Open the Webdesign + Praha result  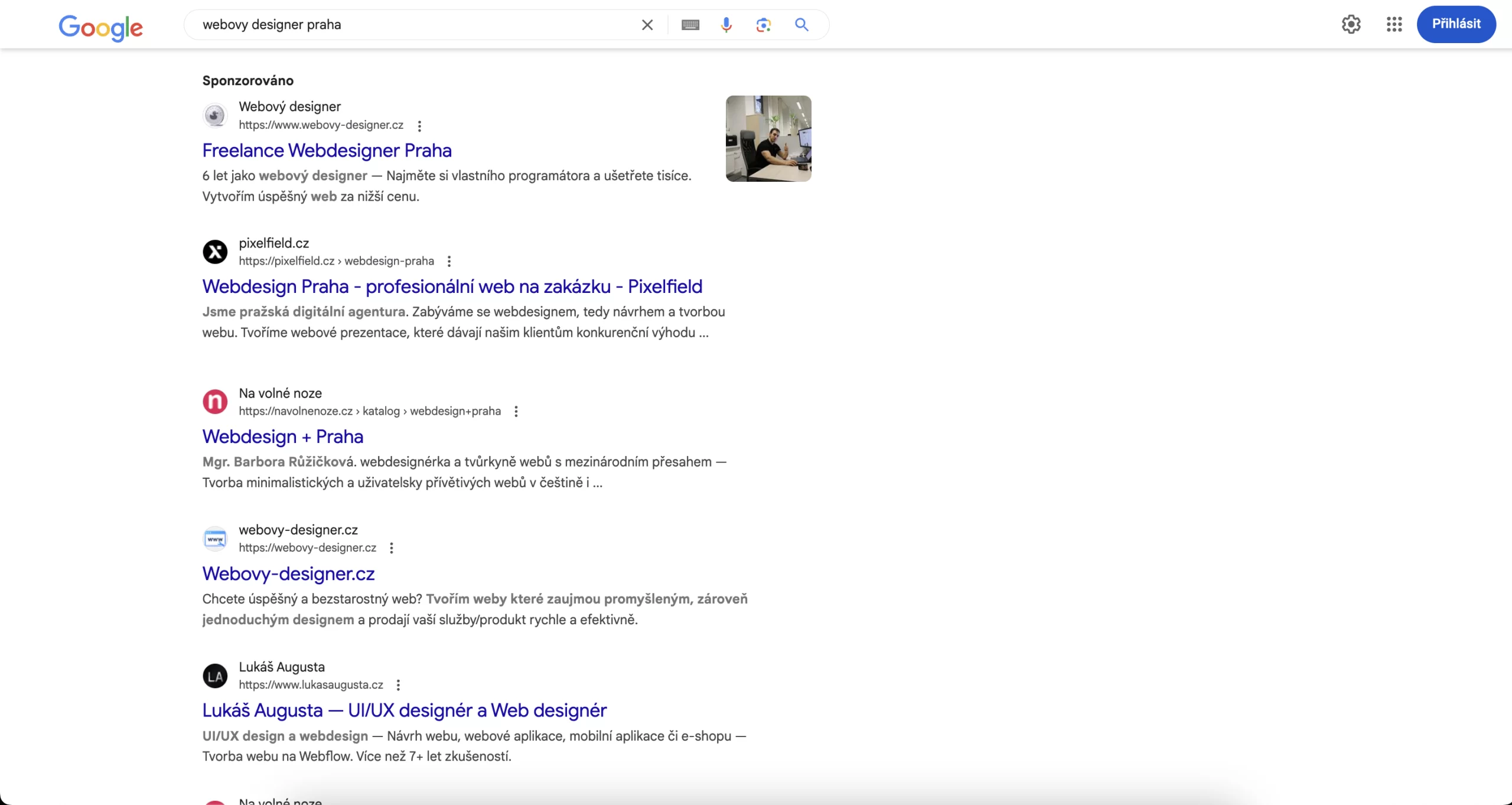[x=282, y=436]
